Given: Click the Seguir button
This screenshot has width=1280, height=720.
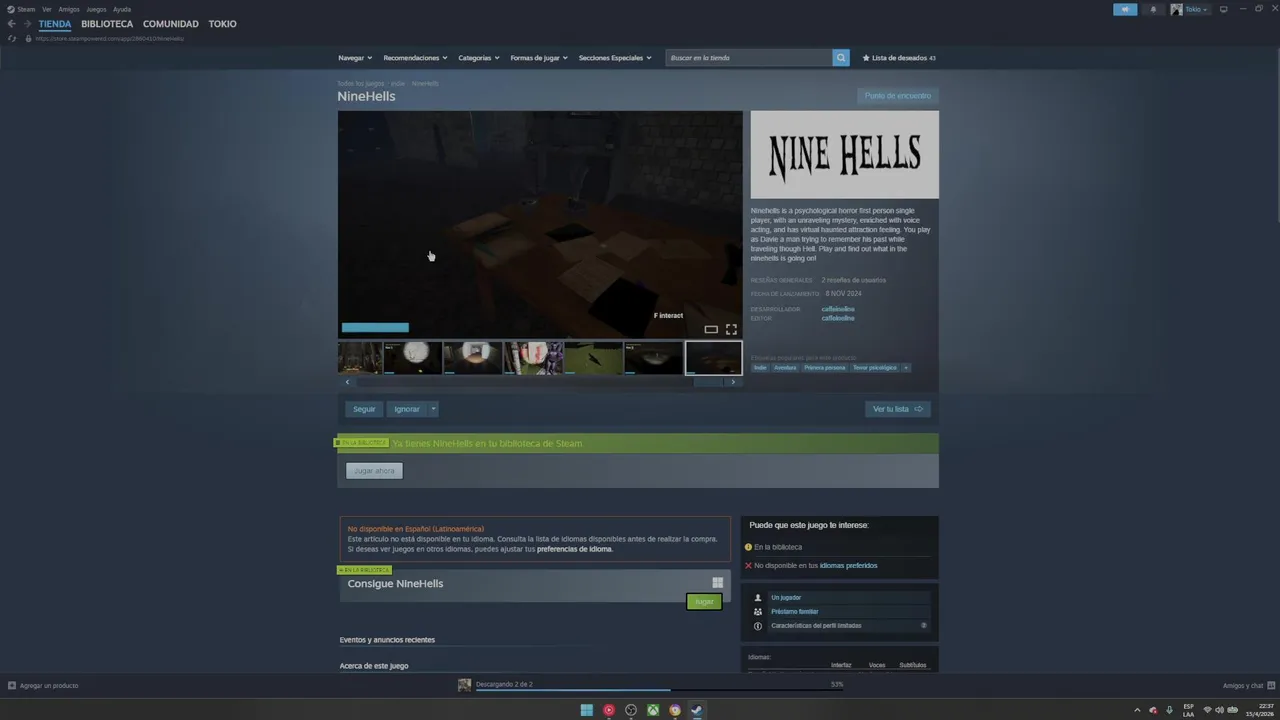Looking at the screenshot, I should pyautogui.click(x=364, y=409).
